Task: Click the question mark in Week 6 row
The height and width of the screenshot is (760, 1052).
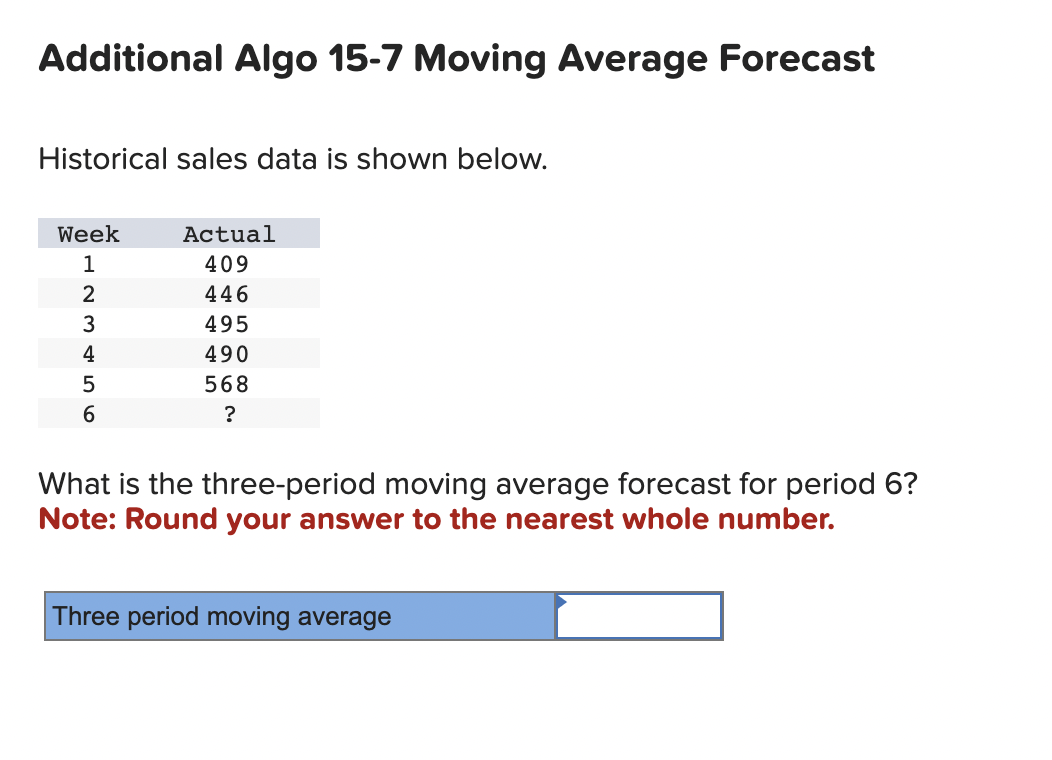Action: click(x=228, y=413)
